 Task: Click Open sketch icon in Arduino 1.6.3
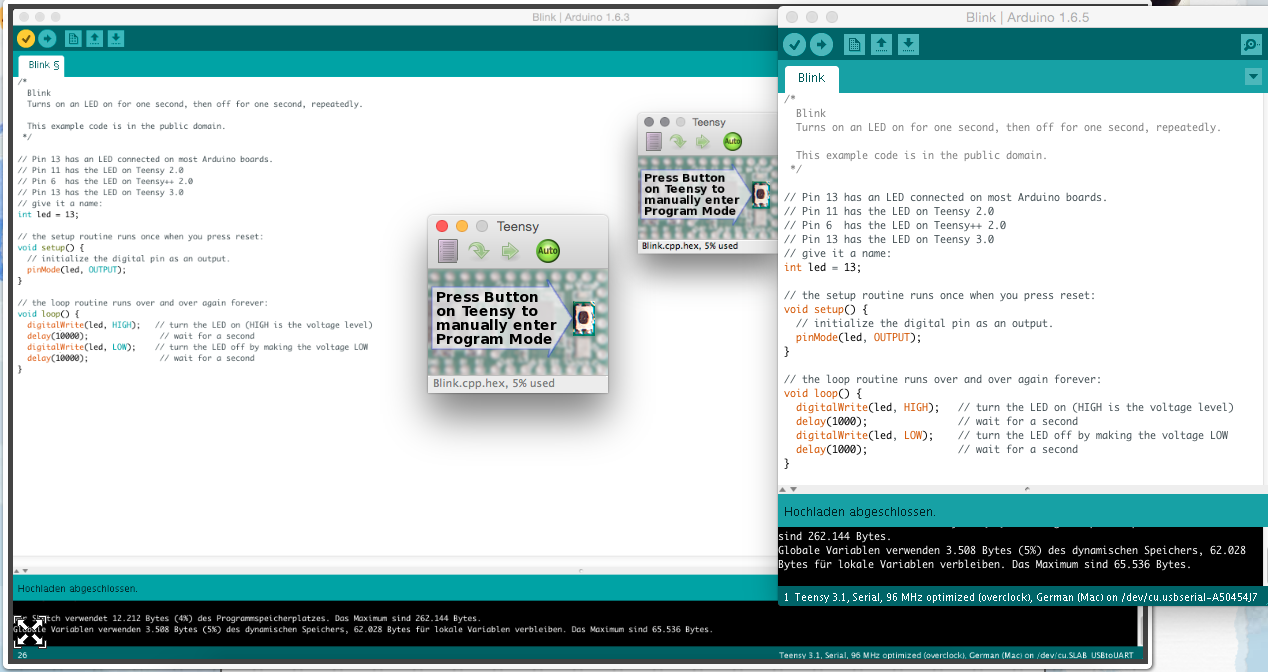tap(94, 38)
